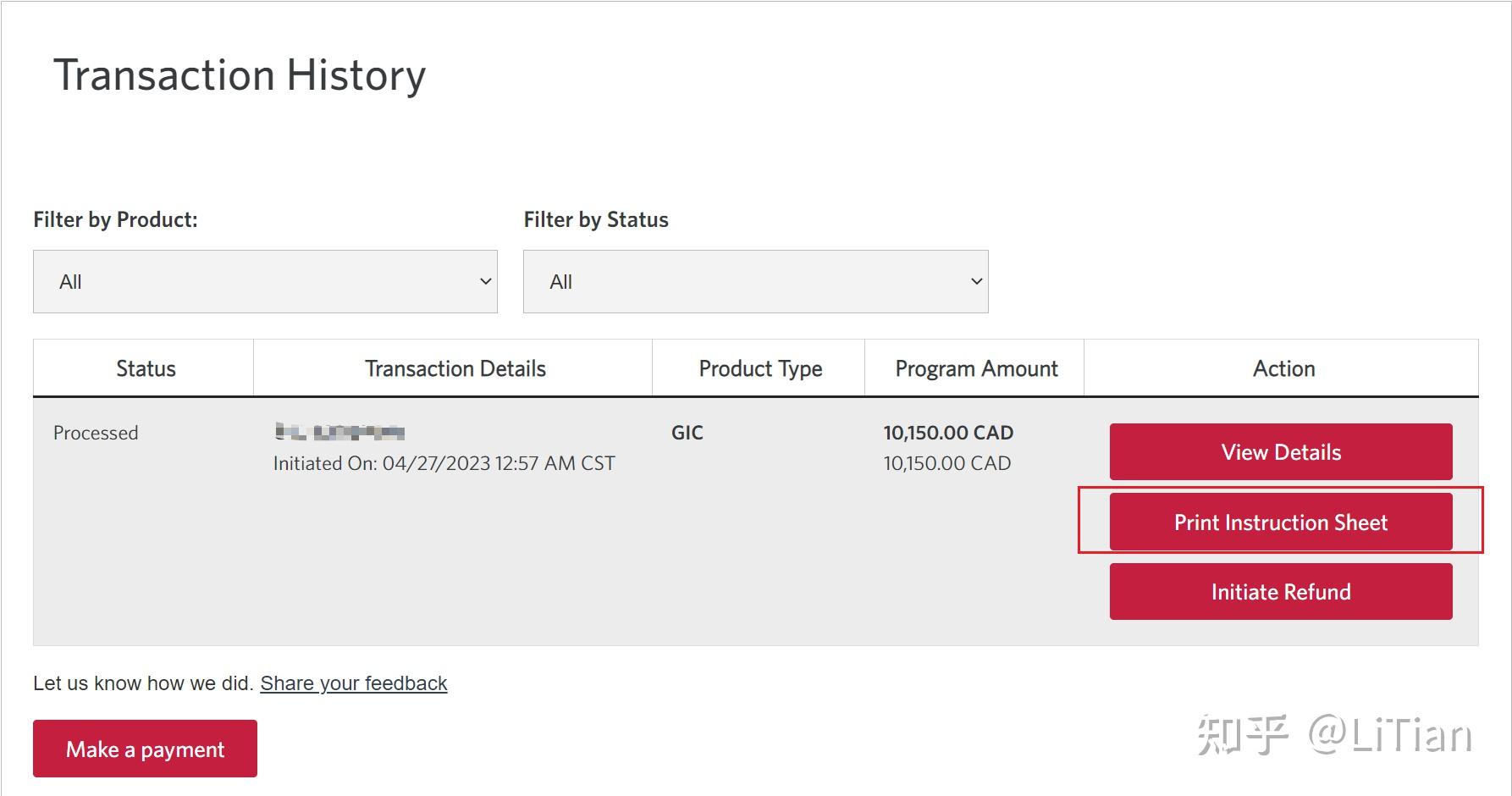Expand the Filter by Status dropdown
Screen dimensions: 1512x796
[755, 282]
